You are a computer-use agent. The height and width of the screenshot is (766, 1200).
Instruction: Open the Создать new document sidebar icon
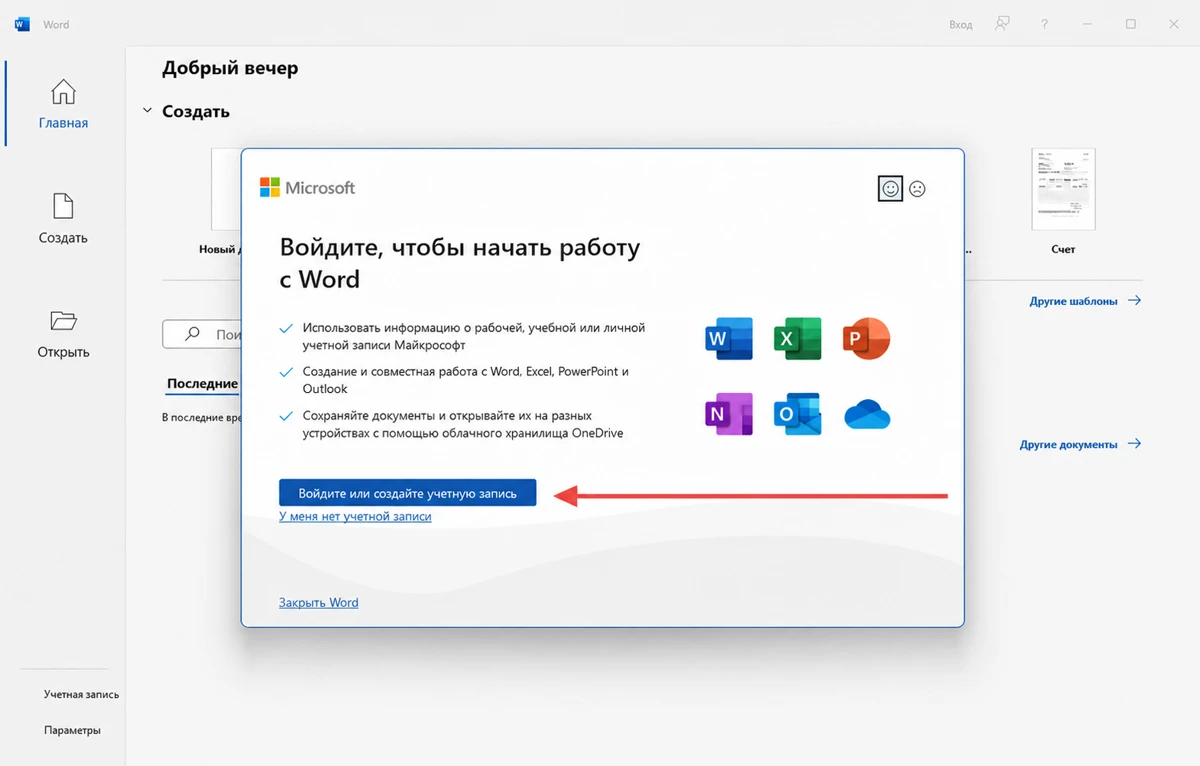click(x=63, y=207)
